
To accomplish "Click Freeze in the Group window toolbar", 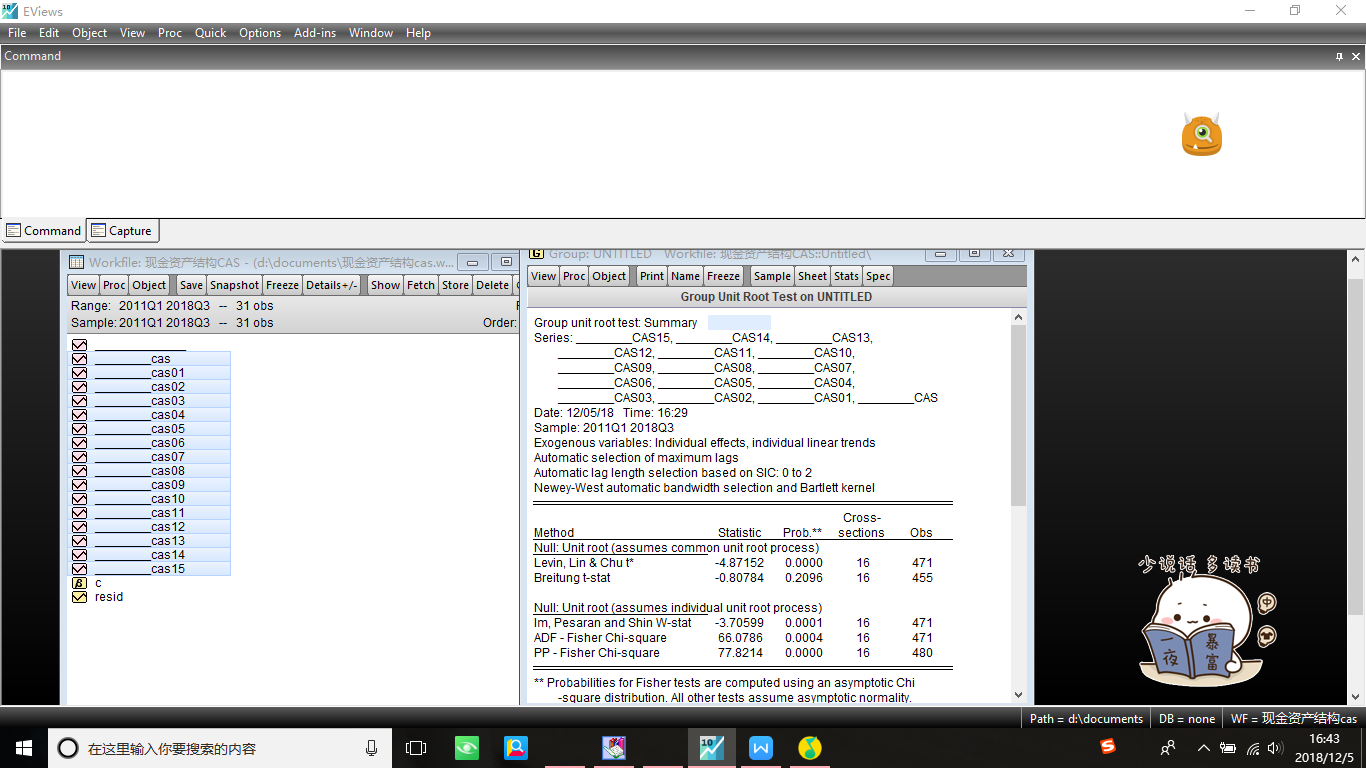I will (x=723, y=276).
